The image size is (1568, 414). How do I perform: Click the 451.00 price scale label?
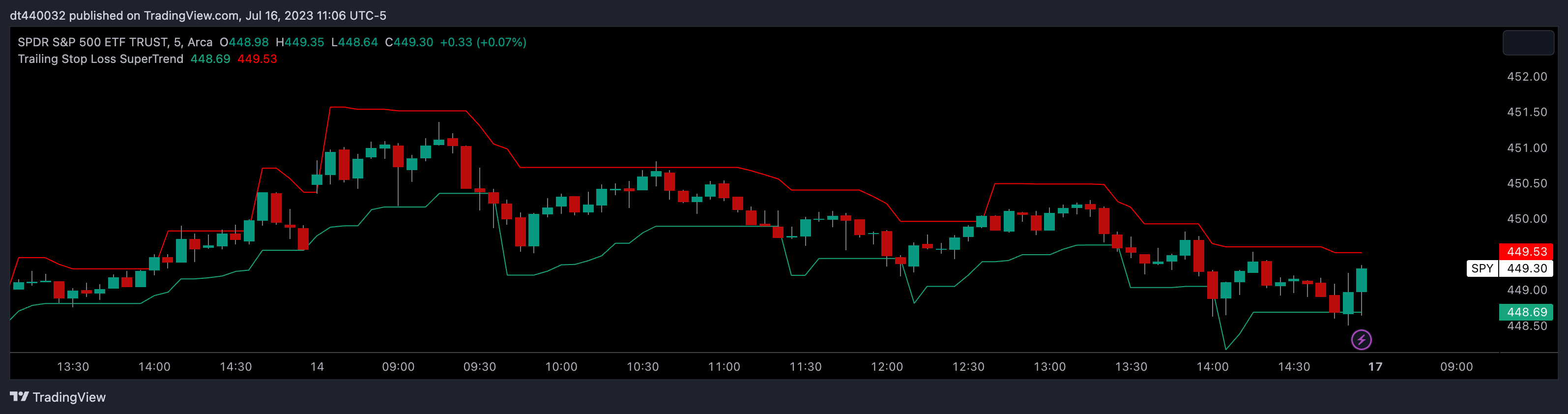click(x=1527, y=148)
